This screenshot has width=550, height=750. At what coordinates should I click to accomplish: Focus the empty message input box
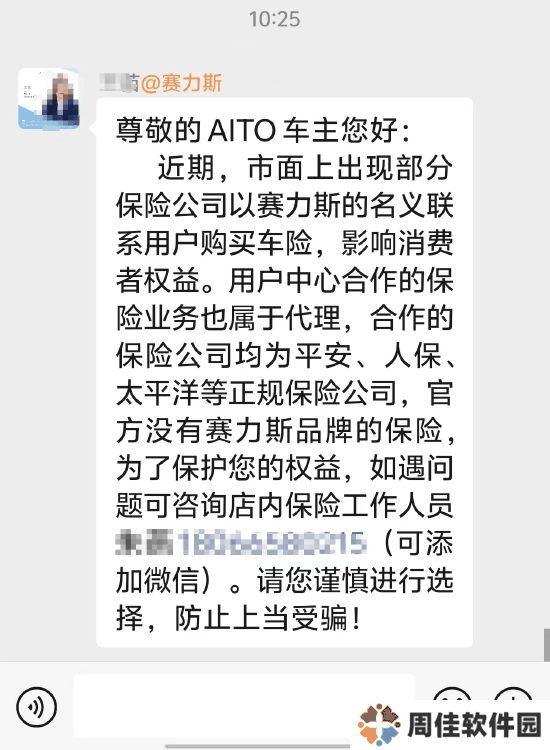click(244, 706)
